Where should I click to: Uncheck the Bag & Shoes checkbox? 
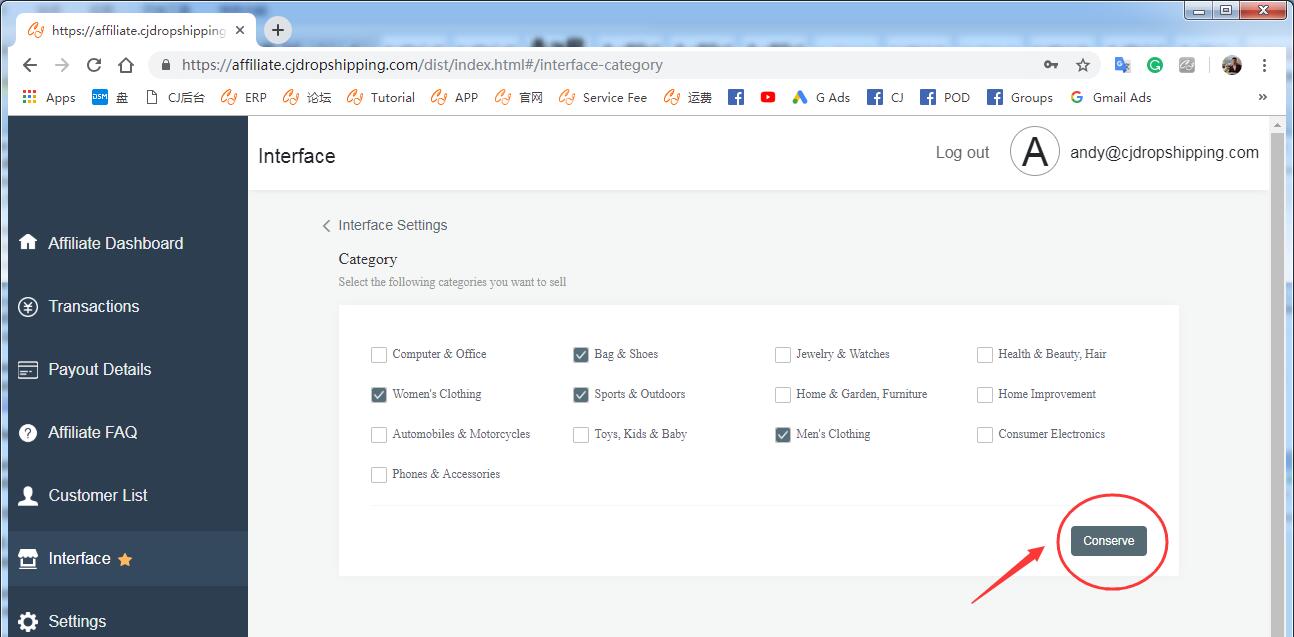tap(581, 355)
